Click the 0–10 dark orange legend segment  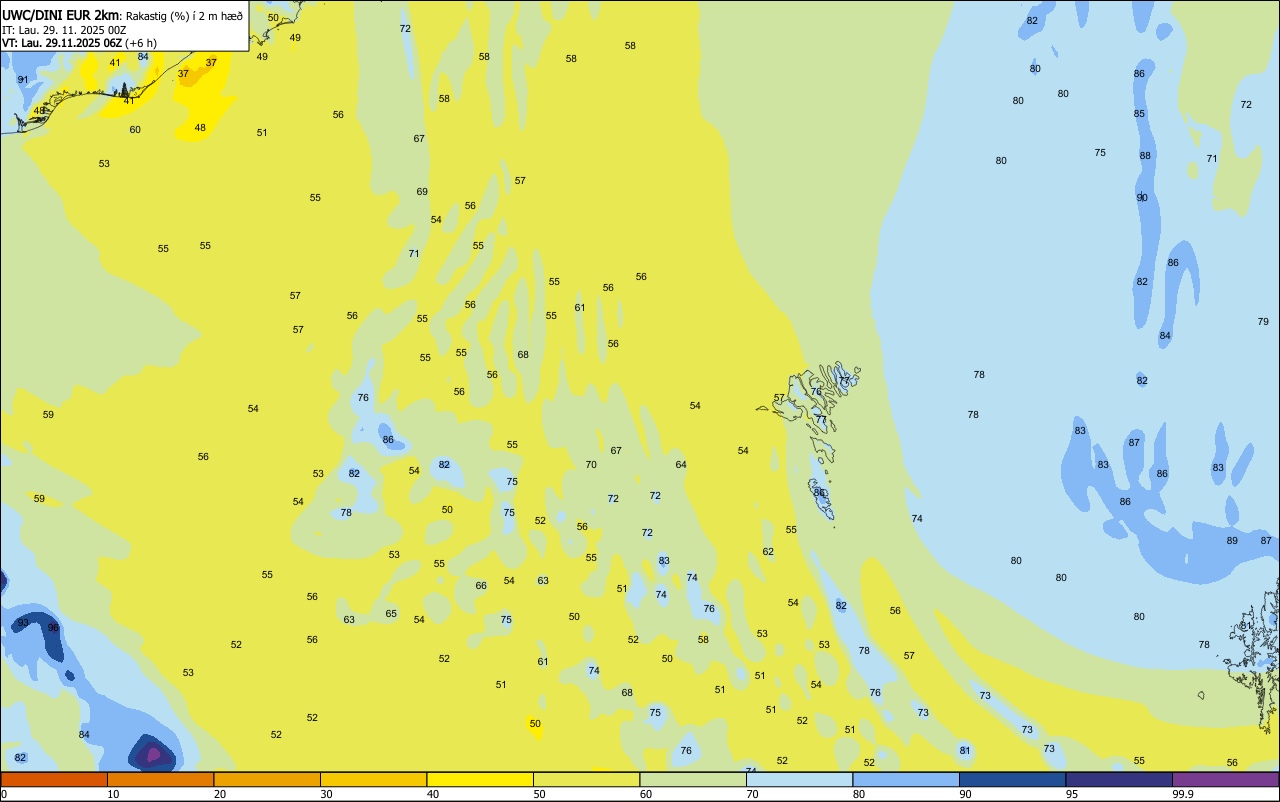click(54, 780)
